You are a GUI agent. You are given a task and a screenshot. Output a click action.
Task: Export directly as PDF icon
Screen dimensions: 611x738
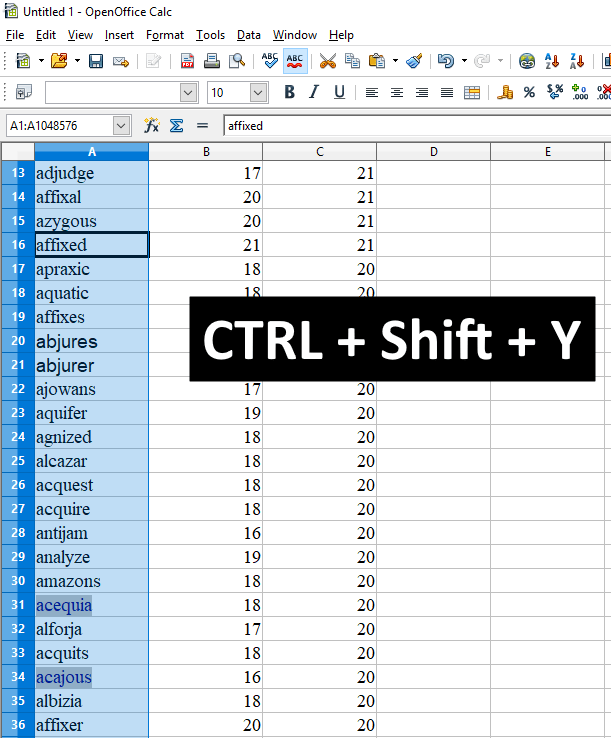point(187,61)
